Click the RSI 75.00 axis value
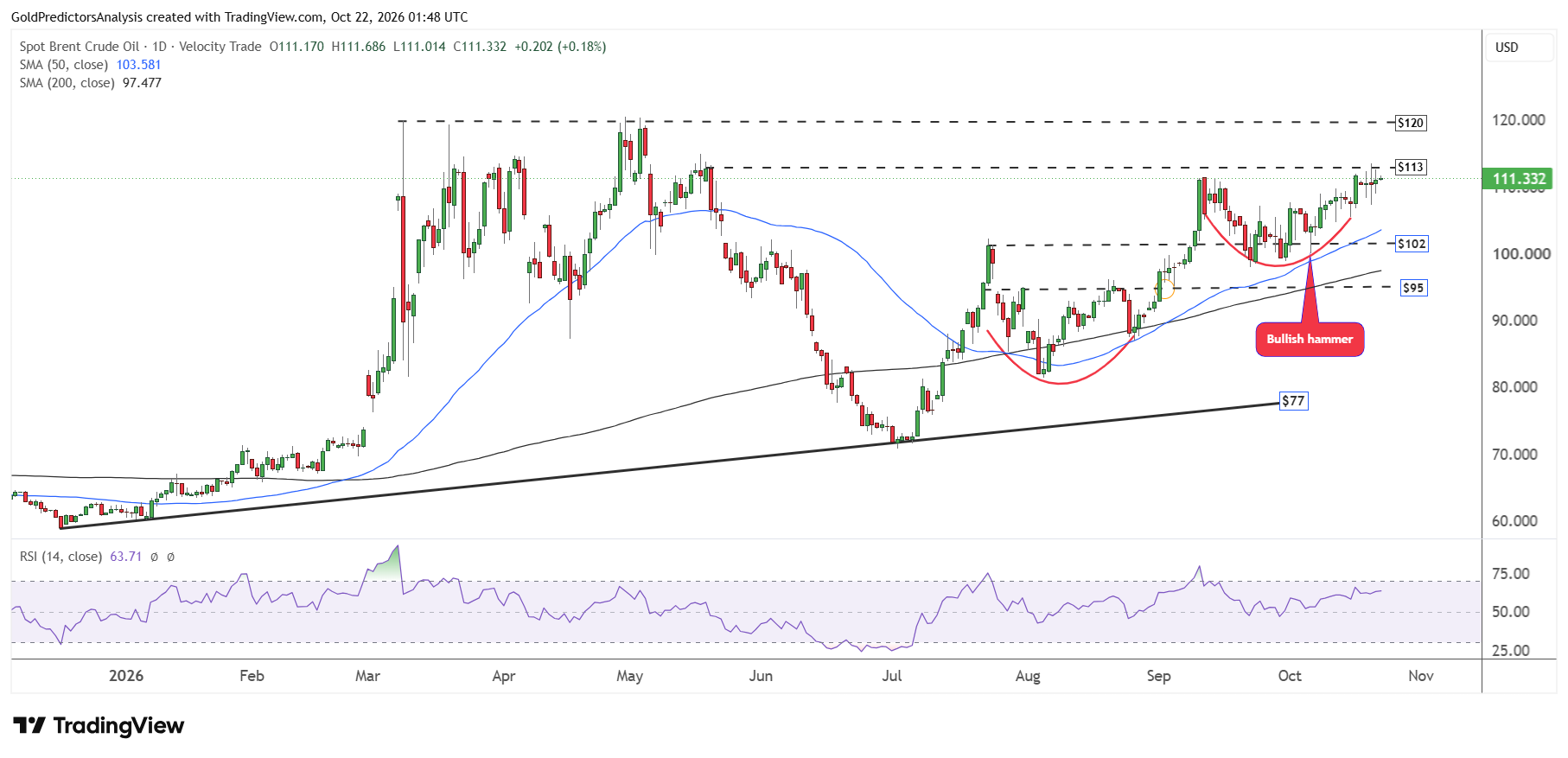Screen dimensions: 1568x758 click(1511, 574)
